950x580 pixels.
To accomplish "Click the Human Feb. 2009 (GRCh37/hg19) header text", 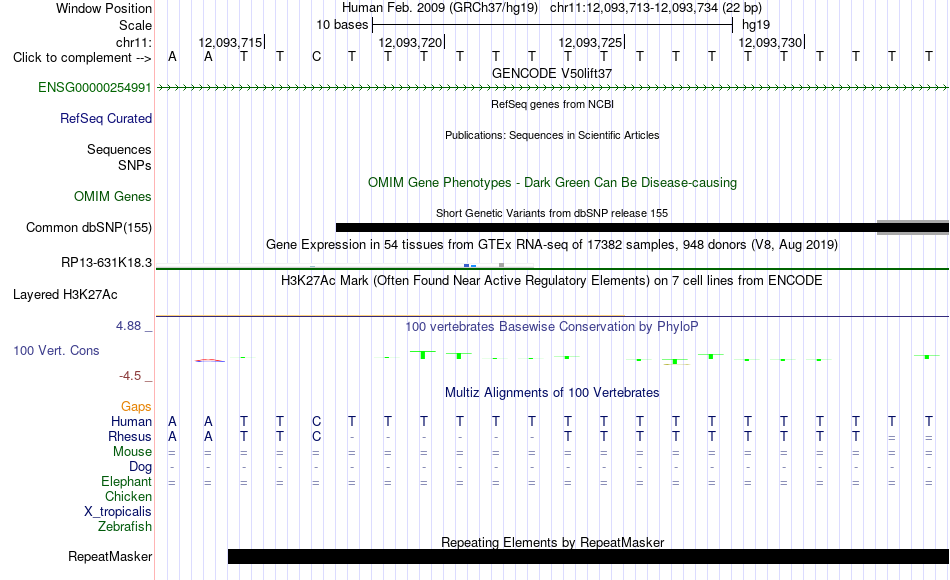I will coord(440,8).
